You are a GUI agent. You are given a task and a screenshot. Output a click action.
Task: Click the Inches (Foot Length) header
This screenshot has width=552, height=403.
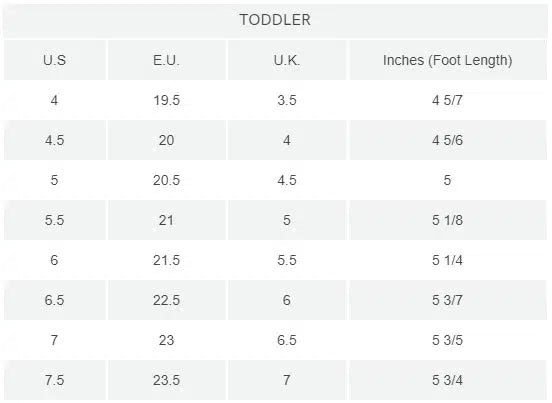pos(447,60)
